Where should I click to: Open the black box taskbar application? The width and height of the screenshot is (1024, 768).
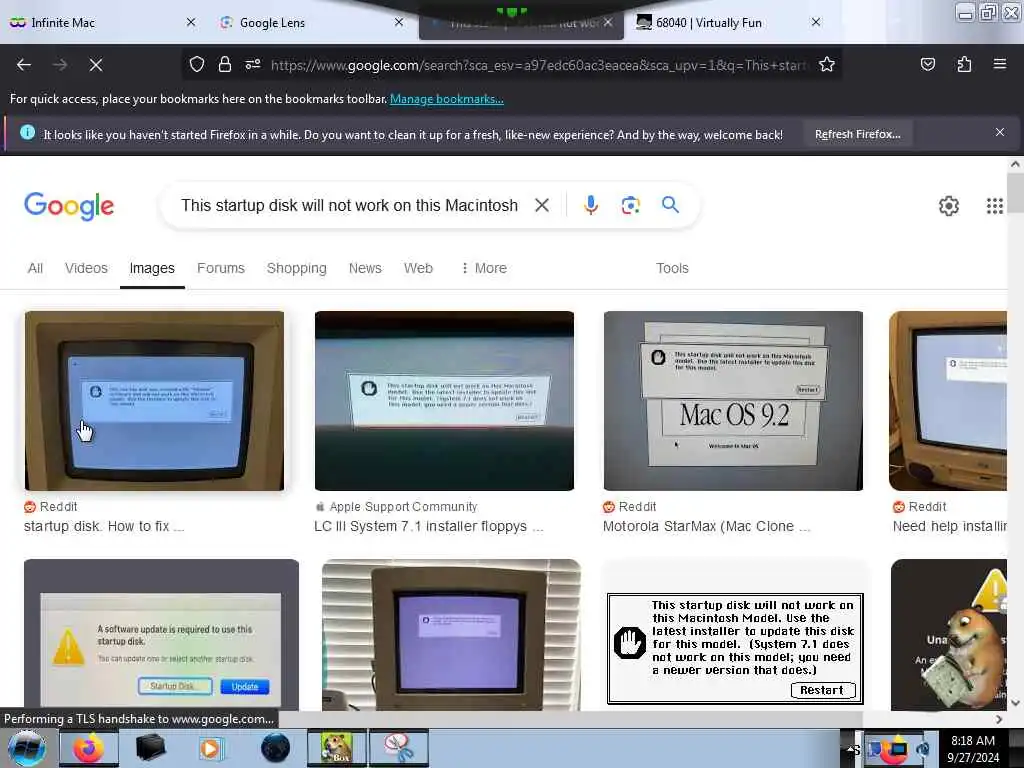point(150,748)
